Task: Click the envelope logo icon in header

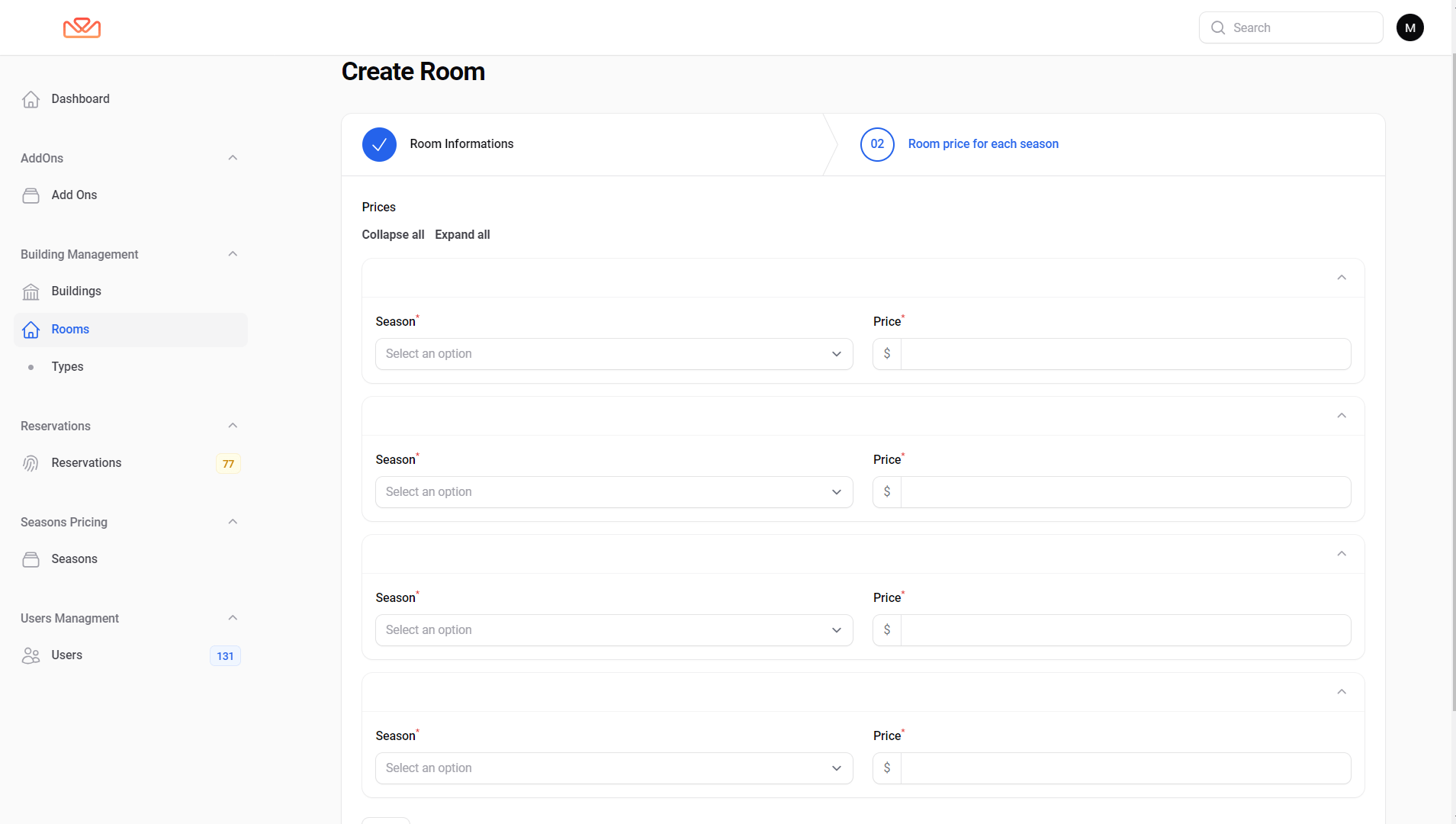Action: [82, 27]
